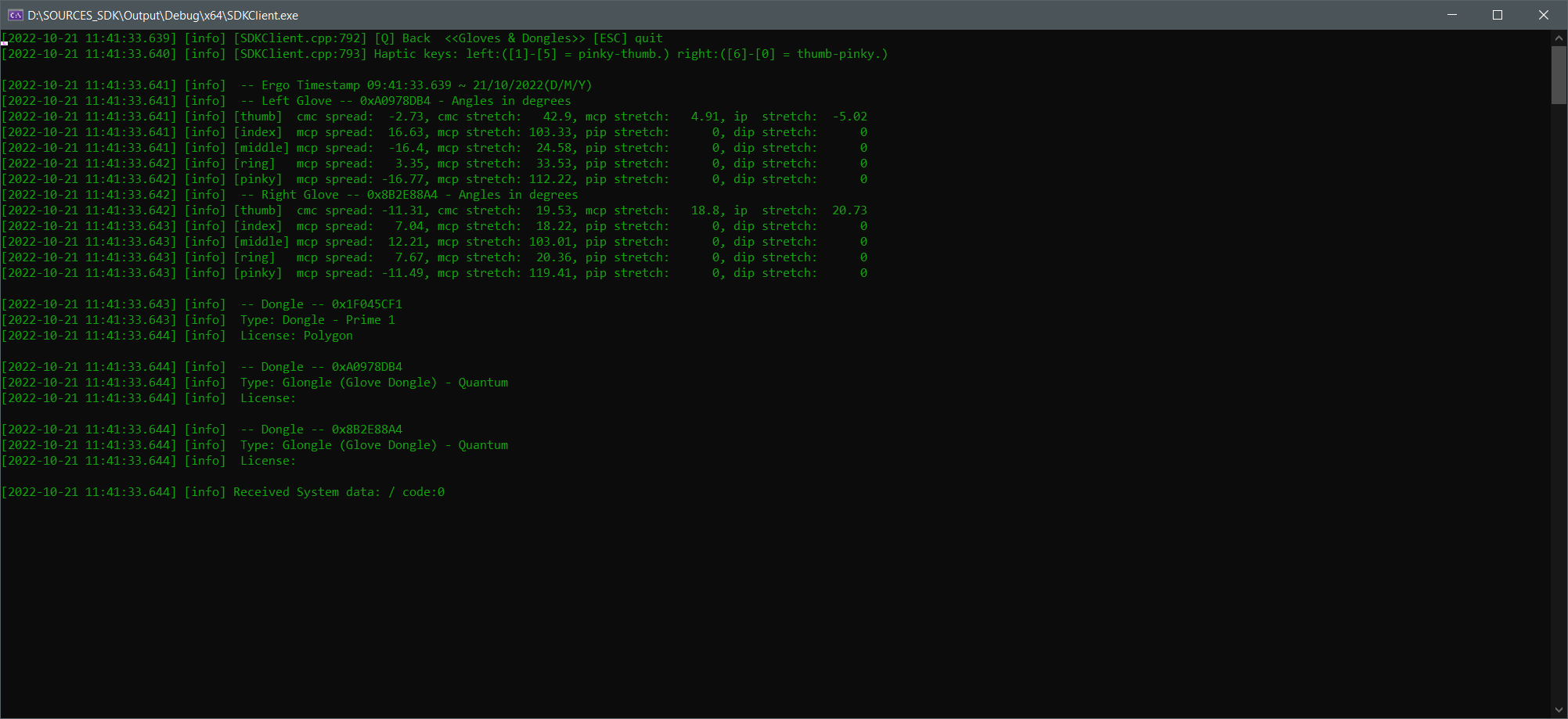Close the SDKClient.exe console window
This screenshot has height=719, width=1568.
pyautogui.click(x=1544, y=15)
